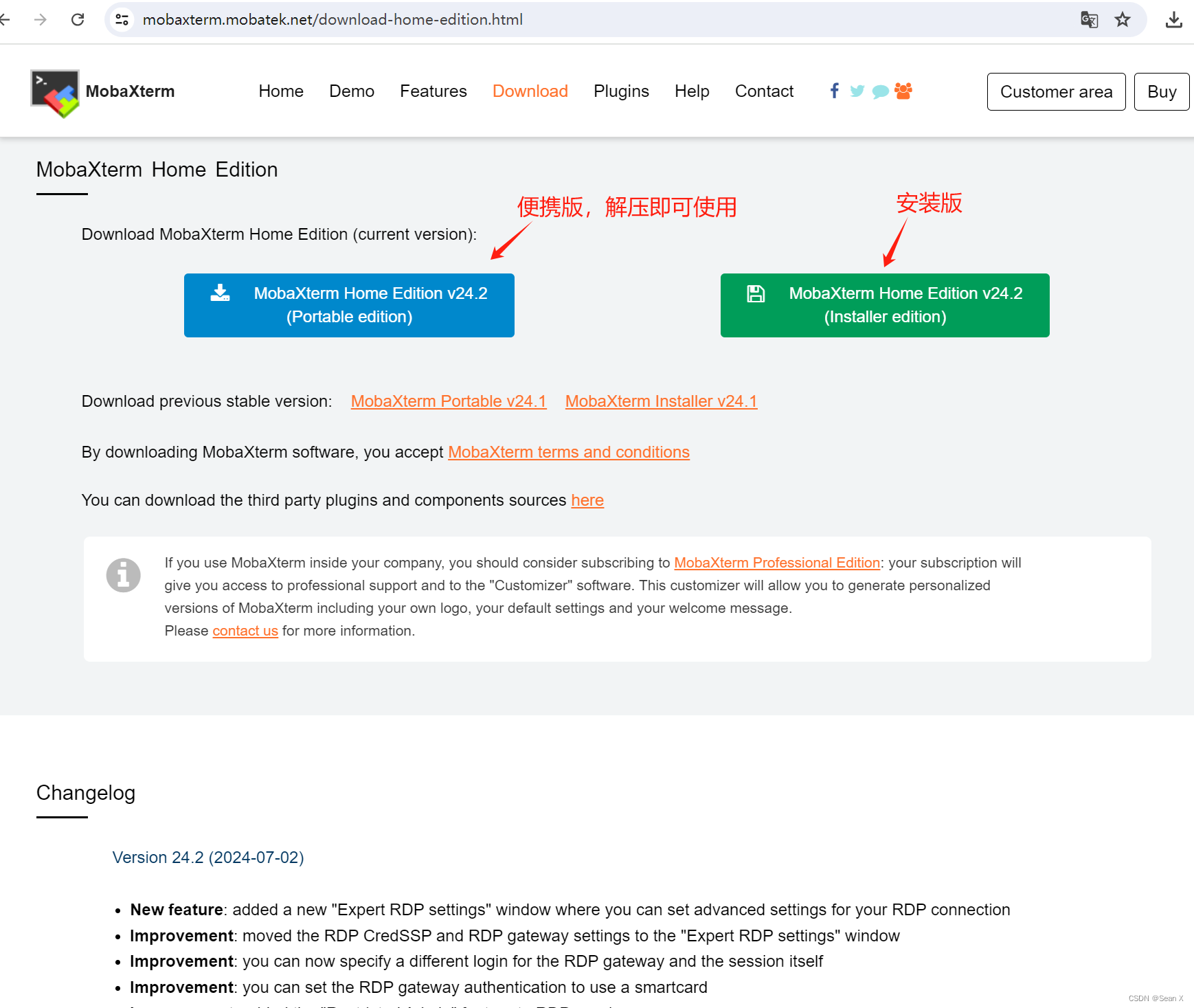Go to the Features page
Image resolution: width=1194 pixels, height=1008 pixels.
pyautogui.click(x=433, y=91)
